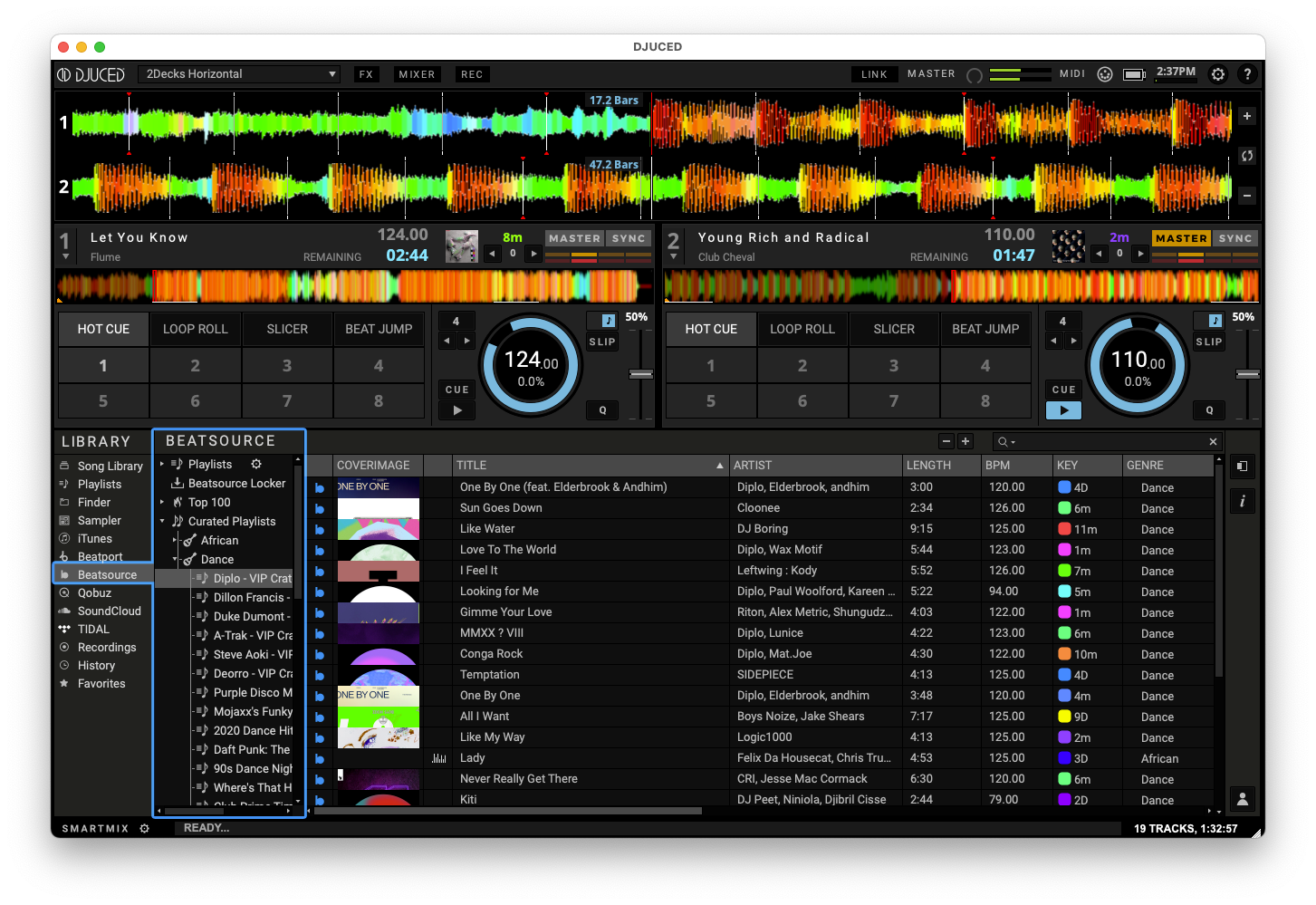
Task: Enable SYNC on deck 2
Action: pos(1234,237)
